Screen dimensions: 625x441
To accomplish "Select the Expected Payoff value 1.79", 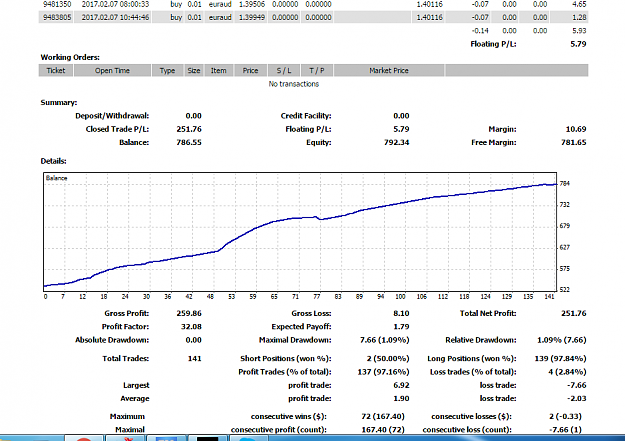I will click(401, 327).
